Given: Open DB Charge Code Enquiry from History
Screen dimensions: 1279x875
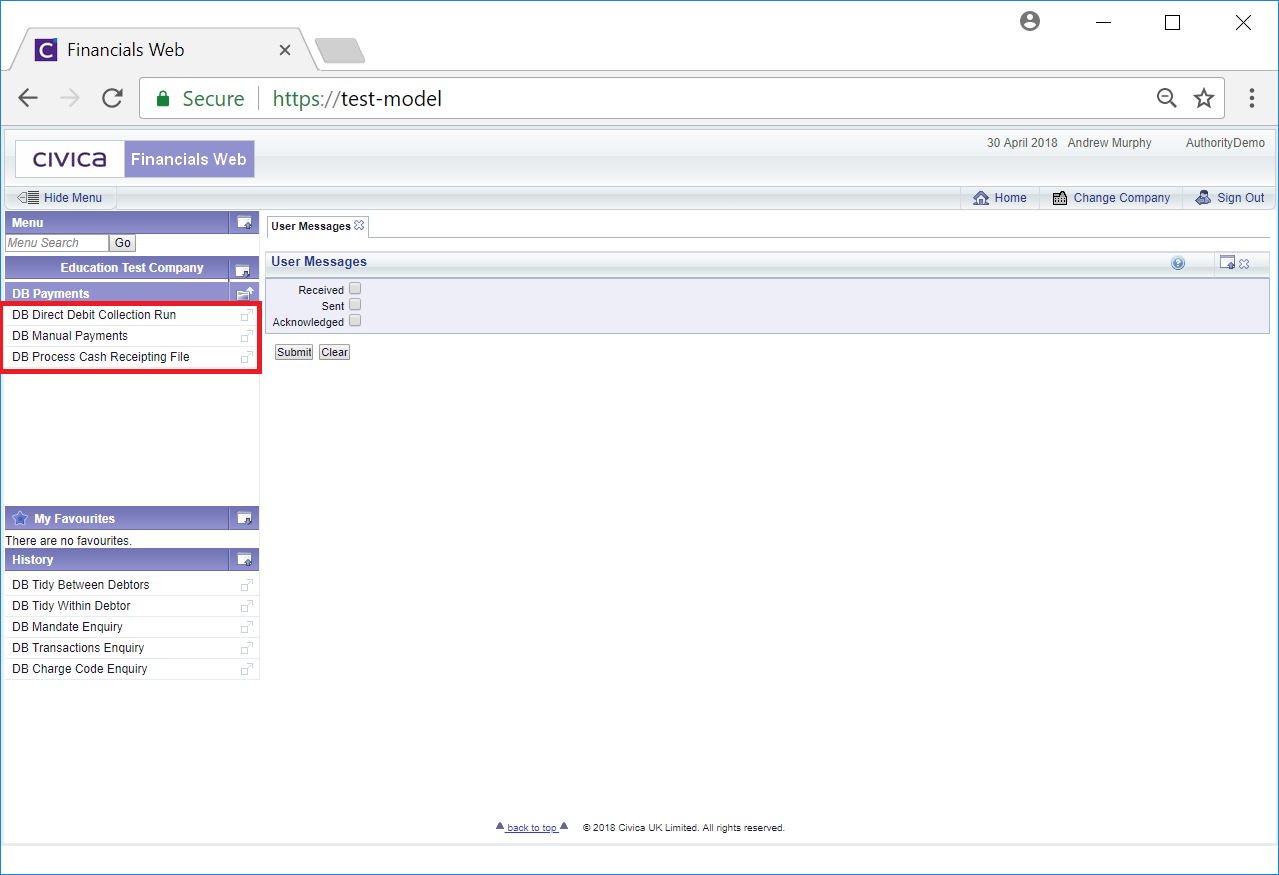Looking at the screenshot, I should tap(79, 669).
